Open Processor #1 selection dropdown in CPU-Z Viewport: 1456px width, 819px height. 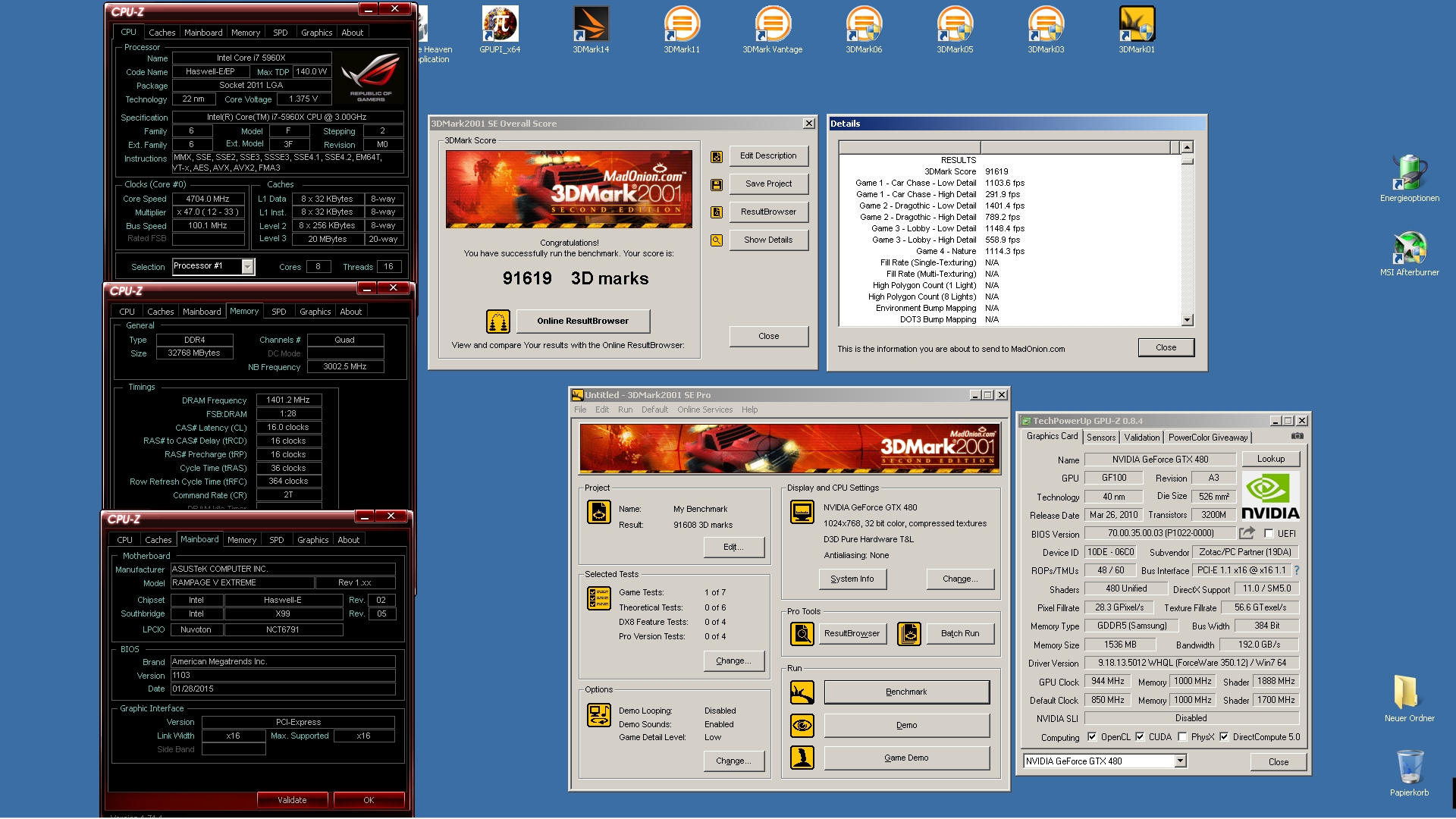coord(247,266)
